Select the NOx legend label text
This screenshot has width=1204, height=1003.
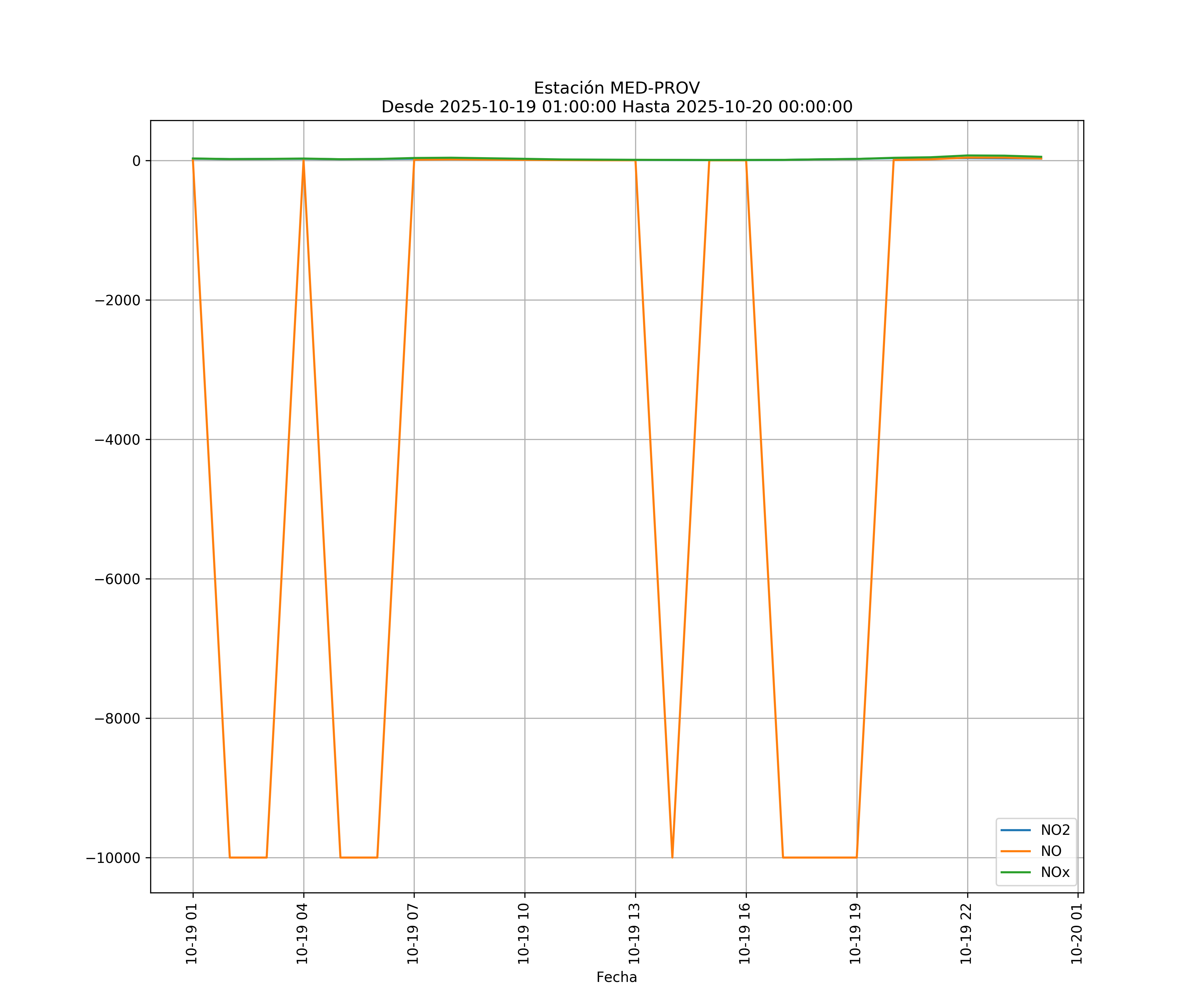click(x=1055, y=872)
